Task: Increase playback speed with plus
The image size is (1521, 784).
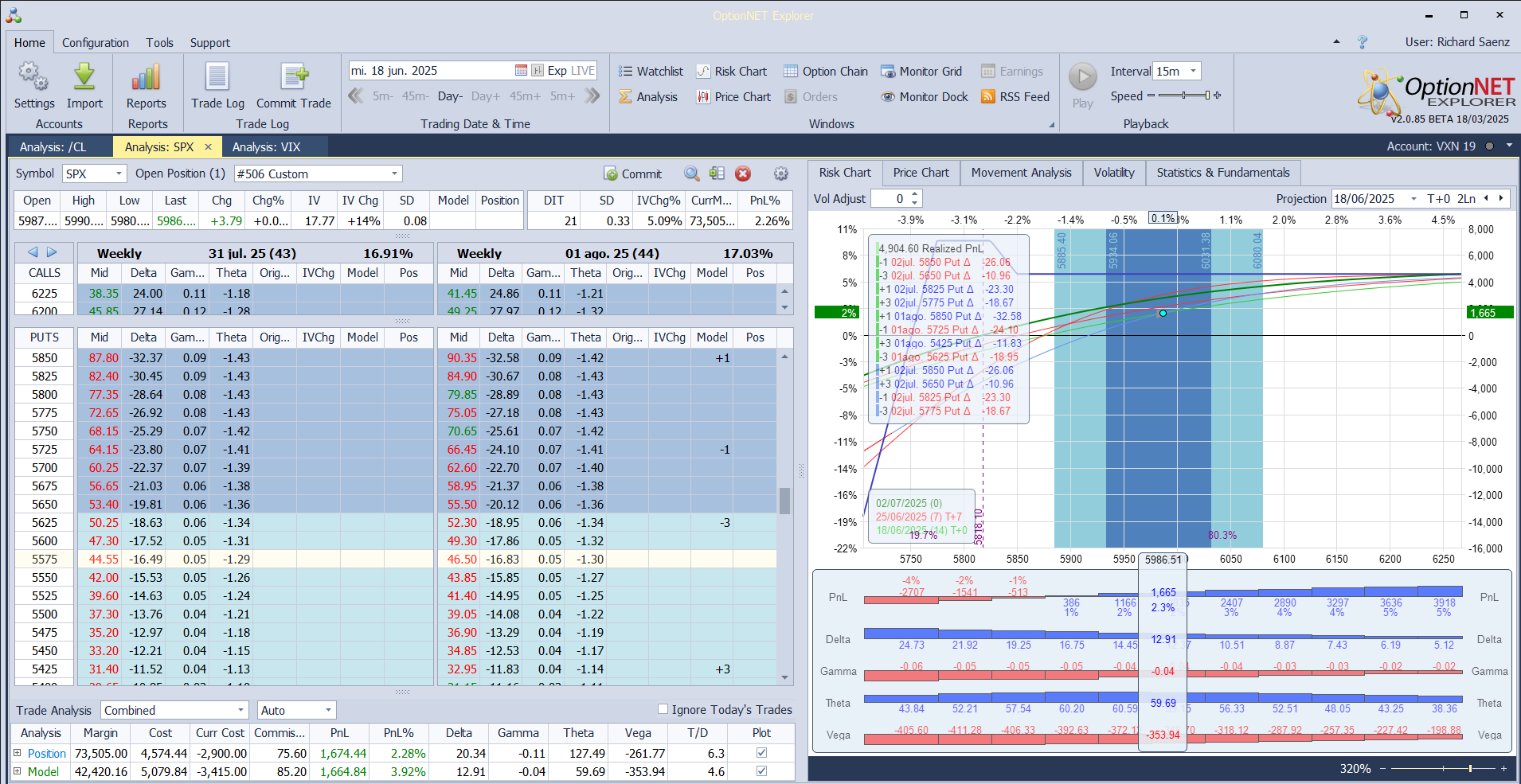Action: click(x=1217, y=96)
